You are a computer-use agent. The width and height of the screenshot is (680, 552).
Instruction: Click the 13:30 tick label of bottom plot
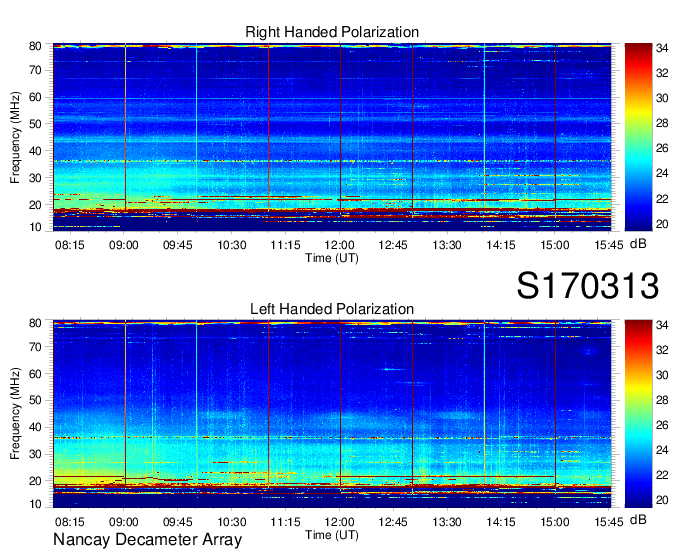click(x=447, y=522)
